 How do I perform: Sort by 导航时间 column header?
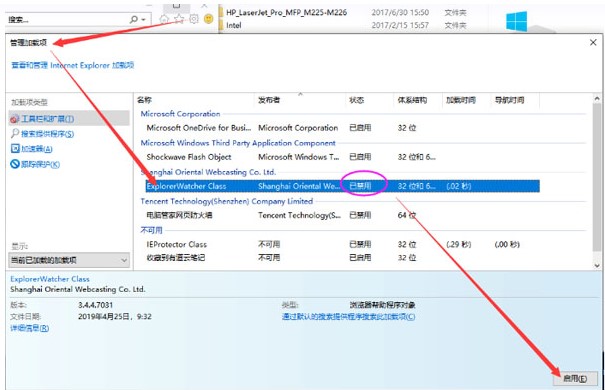point(515,100)
